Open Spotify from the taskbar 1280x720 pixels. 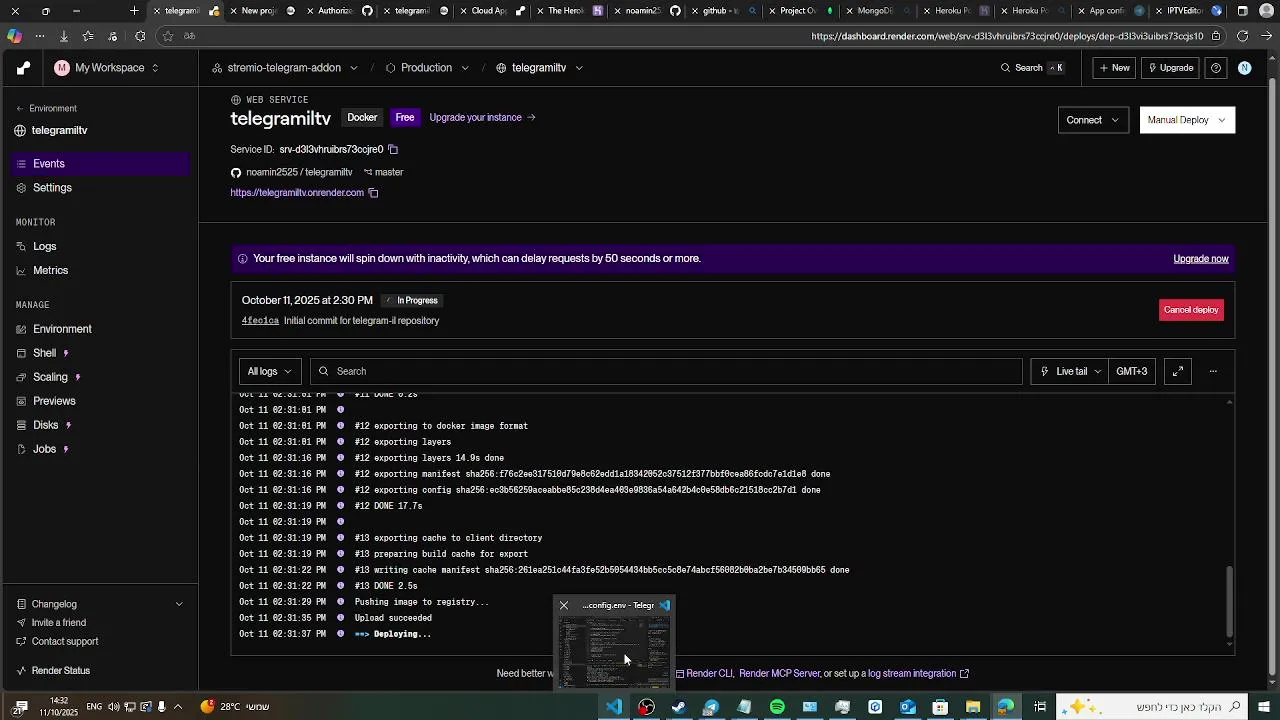coord(777,707)
